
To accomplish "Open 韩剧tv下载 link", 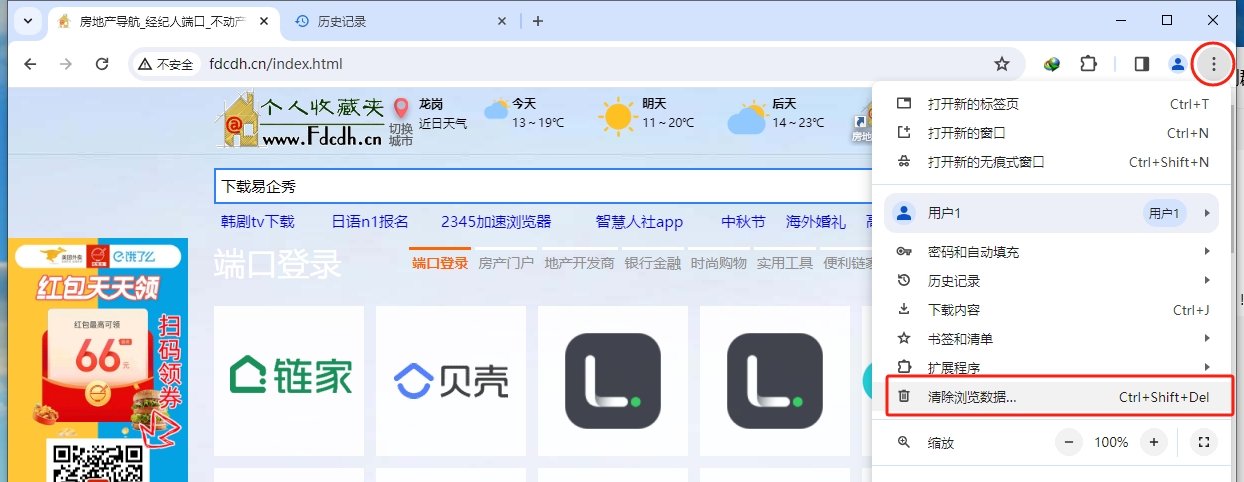I will tap(258, 222).
